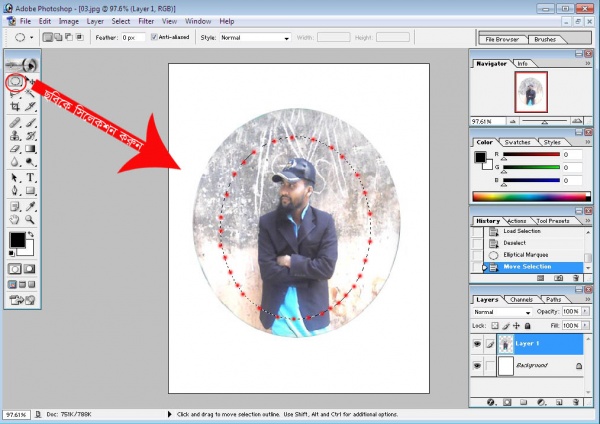Switch to the Actions tab
This screenshot has height=424, width=600.
pos(517,221)
